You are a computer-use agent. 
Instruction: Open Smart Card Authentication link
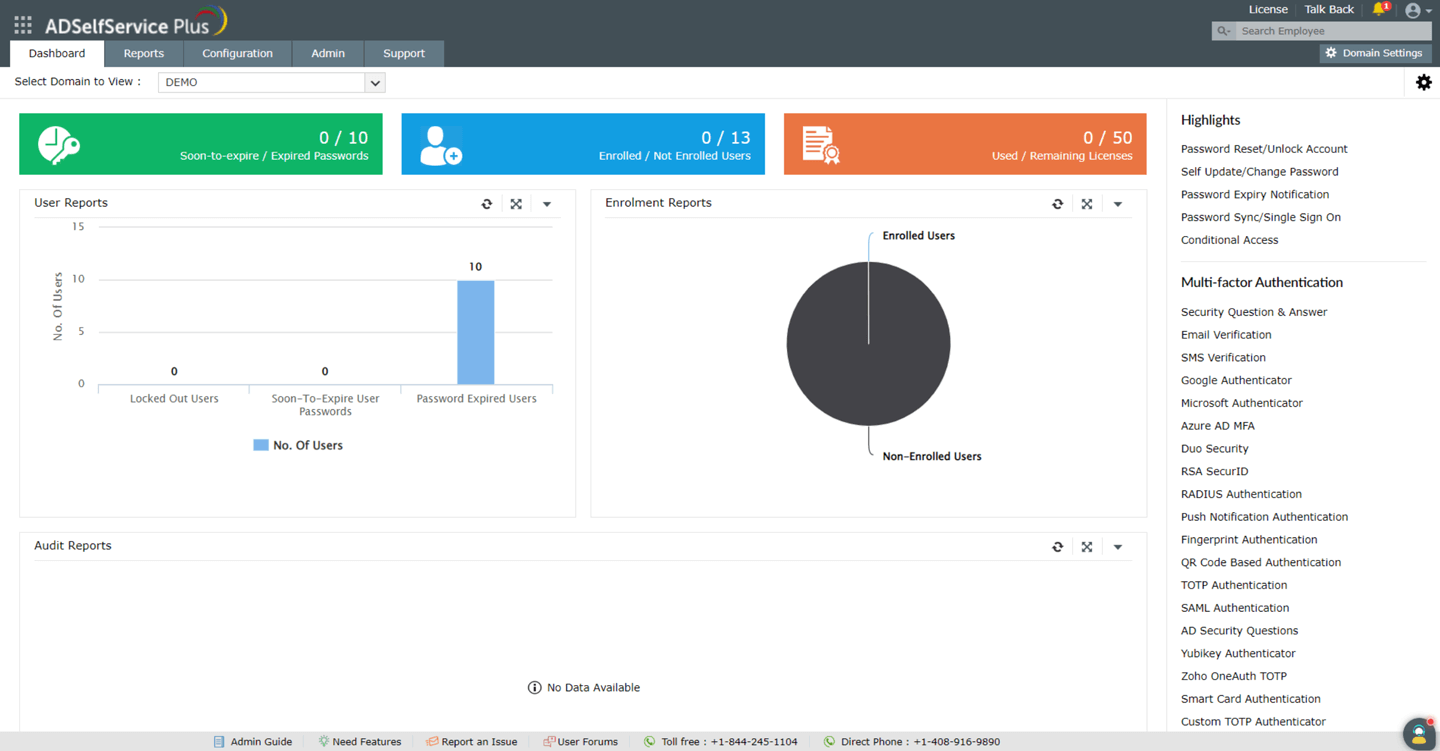pyautogui.click(x=1251, y=699)
